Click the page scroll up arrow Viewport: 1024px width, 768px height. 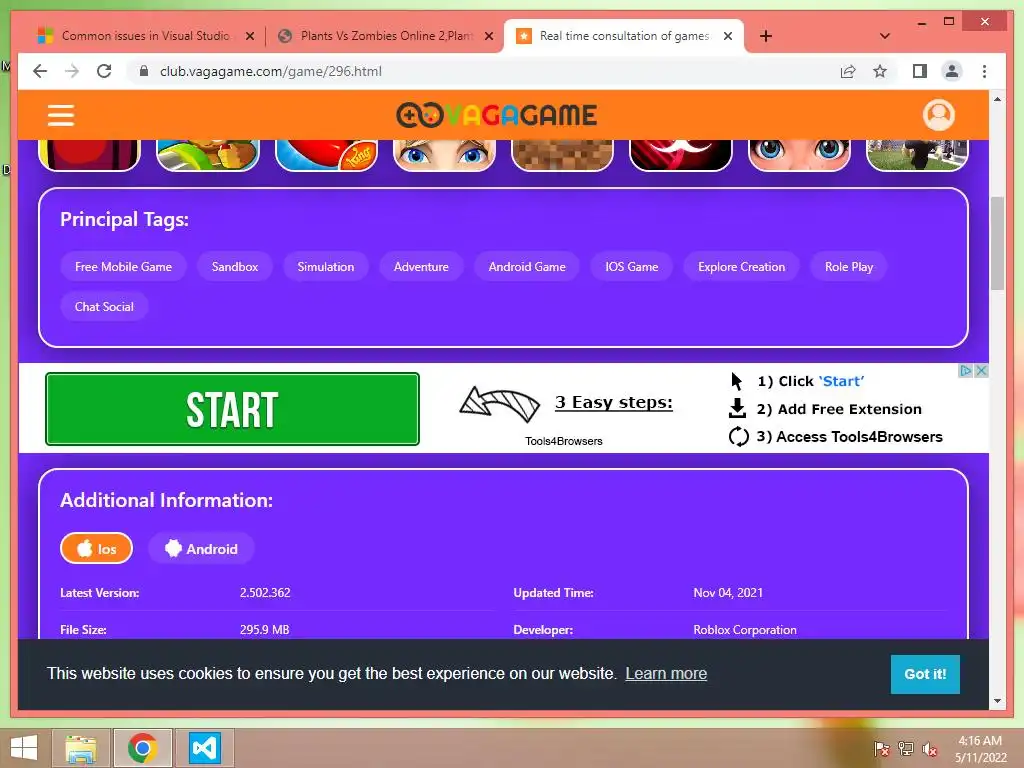pos(997,99)
